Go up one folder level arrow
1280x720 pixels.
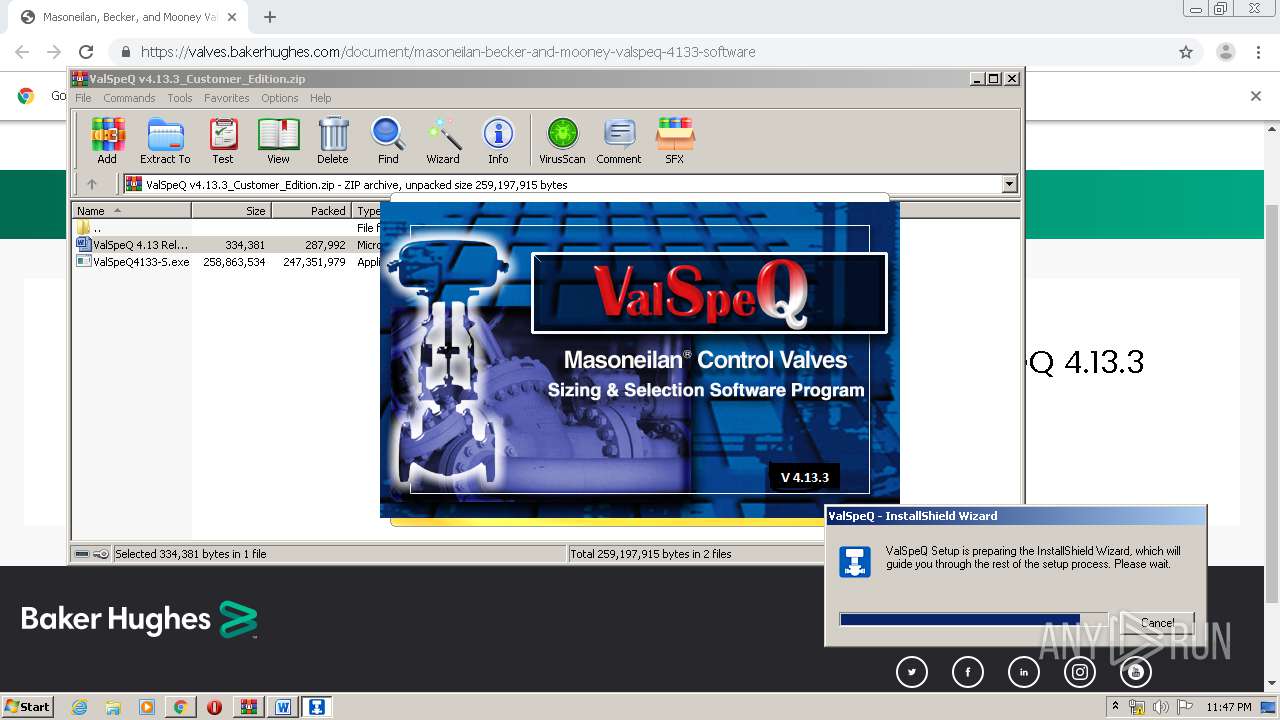point(92,184)
